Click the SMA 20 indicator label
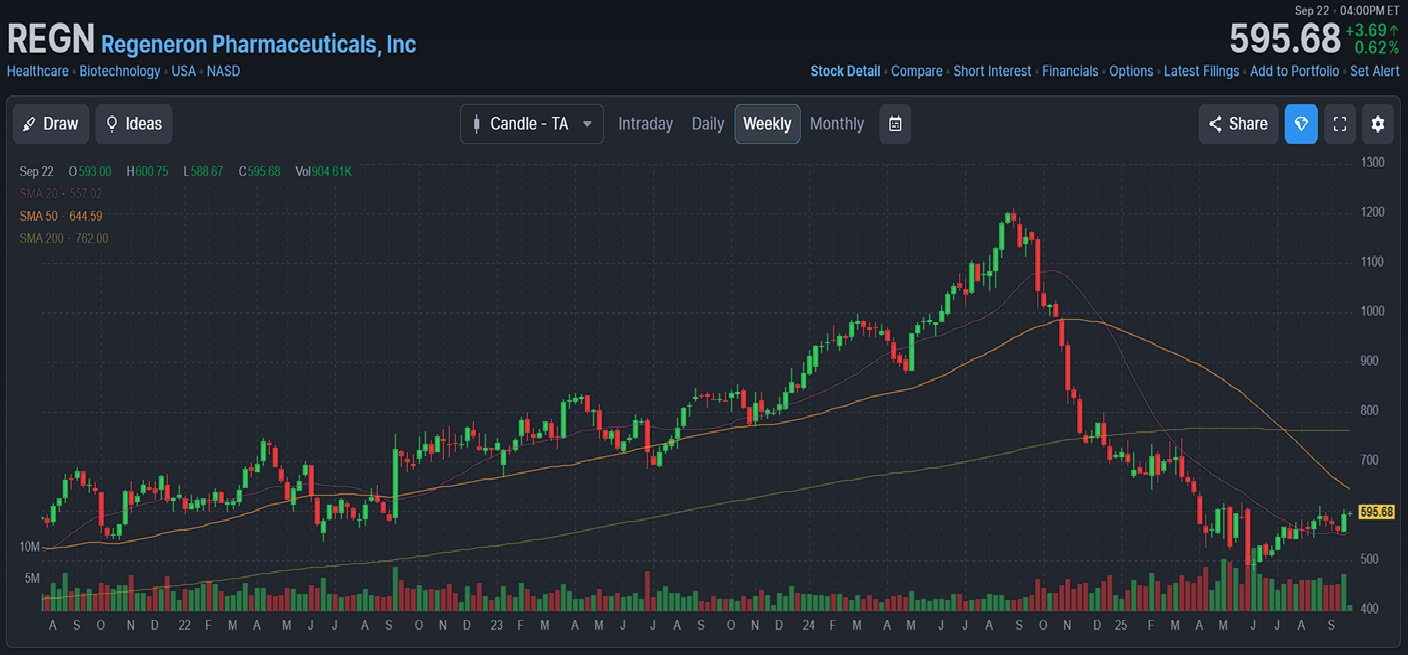1408x655 pixels. 60,193
